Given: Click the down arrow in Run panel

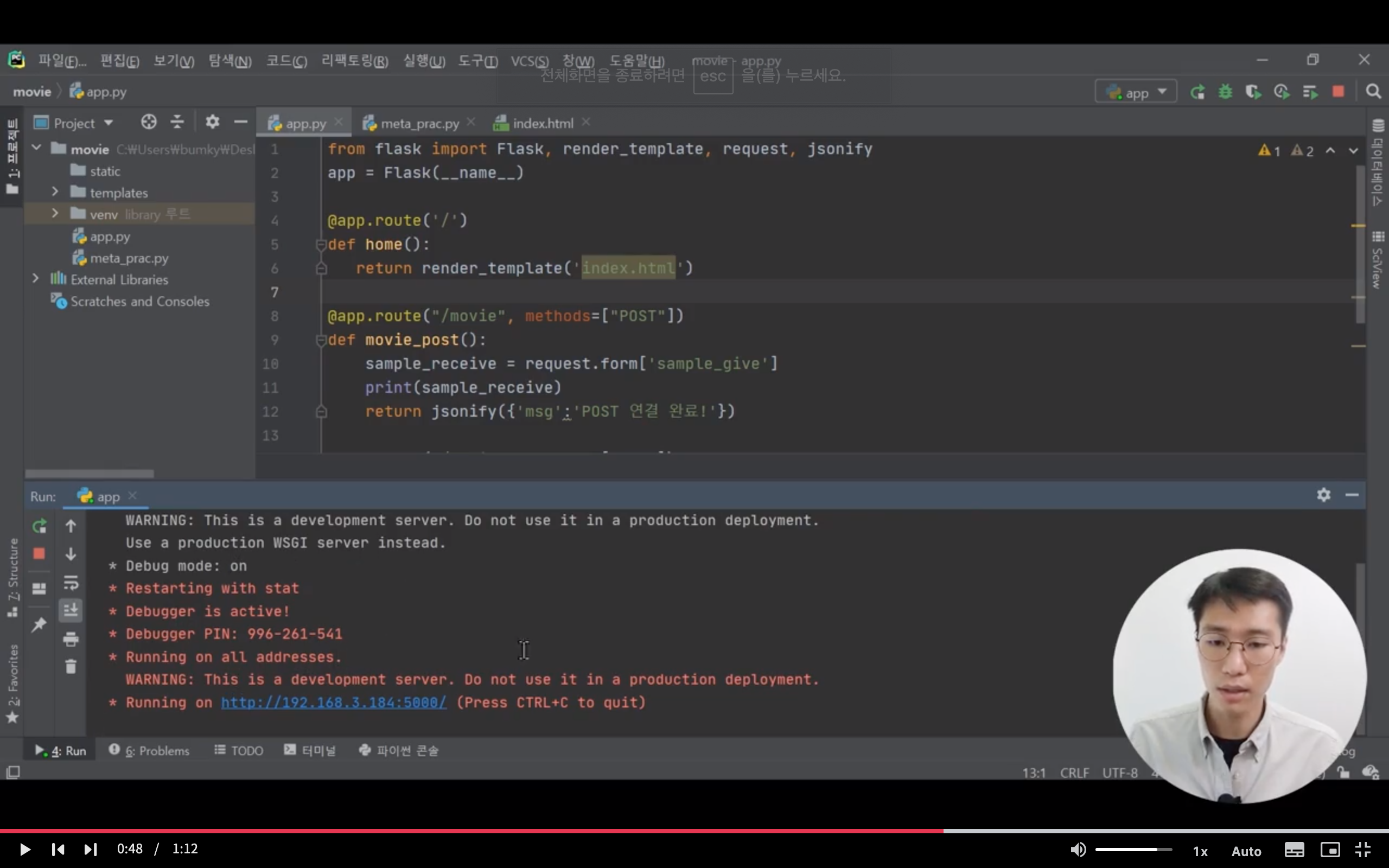Looking at the screenshot, I should pyautogui.click(x=71, y=554).
